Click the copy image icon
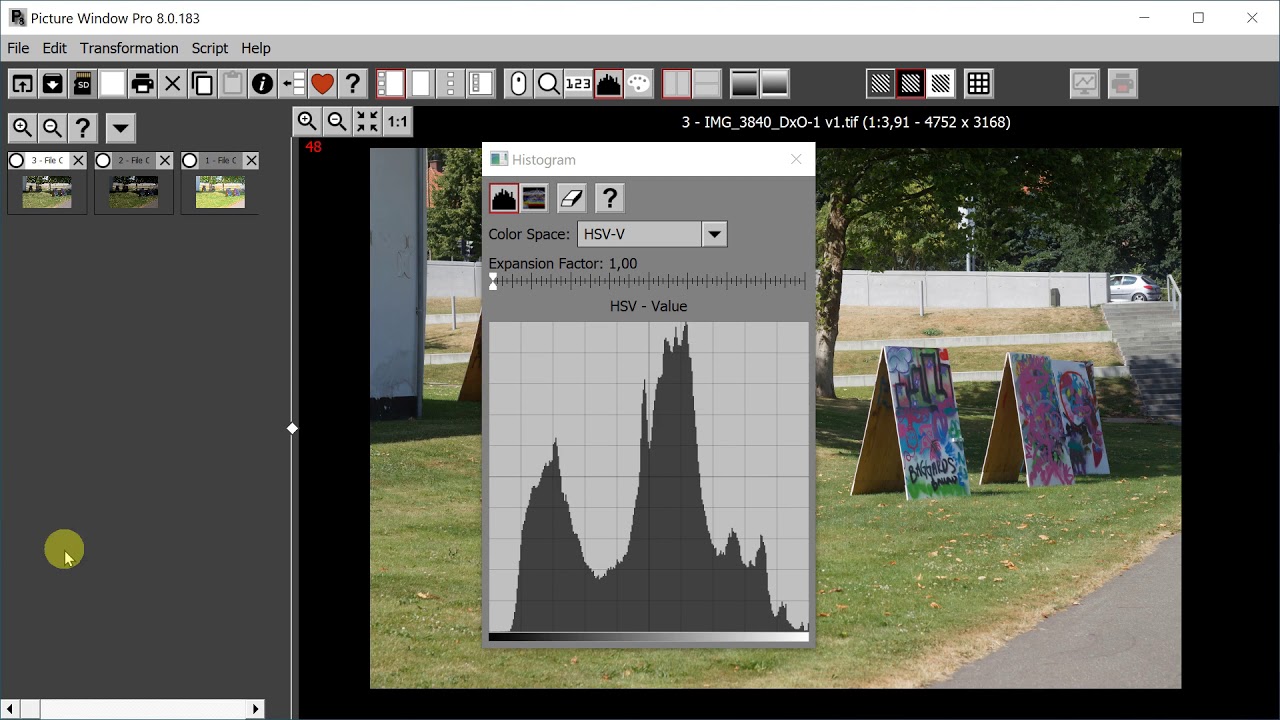The image size is (1280, 720). [202, 84]
